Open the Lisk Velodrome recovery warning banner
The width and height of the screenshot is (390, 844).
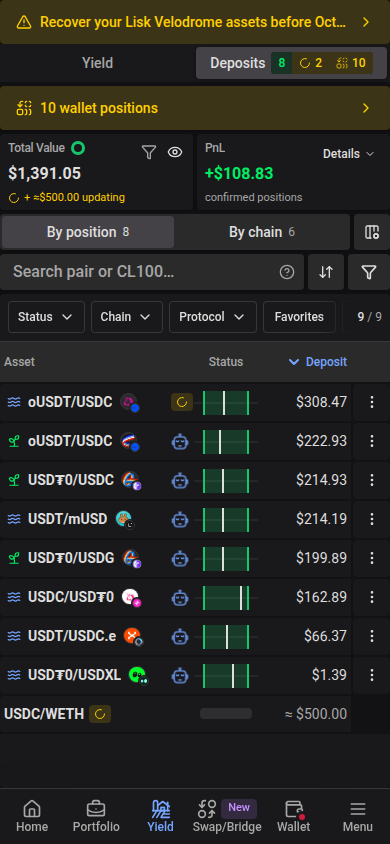point(195,22)
